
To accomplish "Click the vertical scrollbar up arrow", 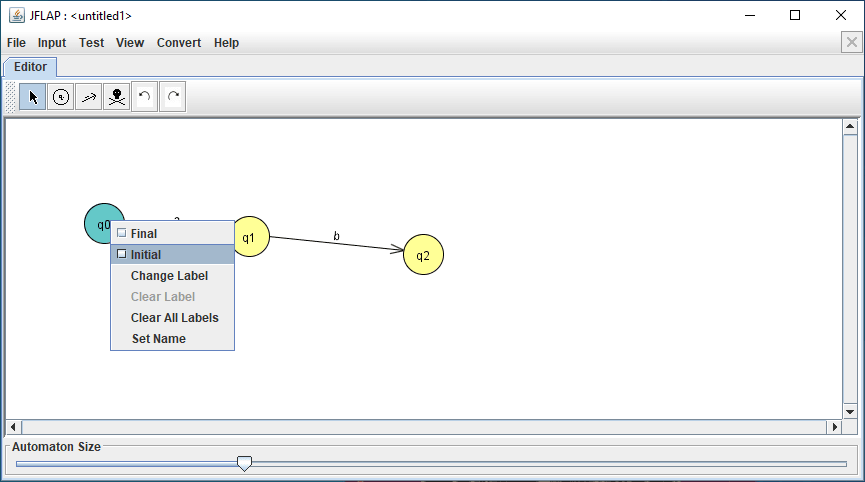I will pyautogui.click(x=850, y=127).
